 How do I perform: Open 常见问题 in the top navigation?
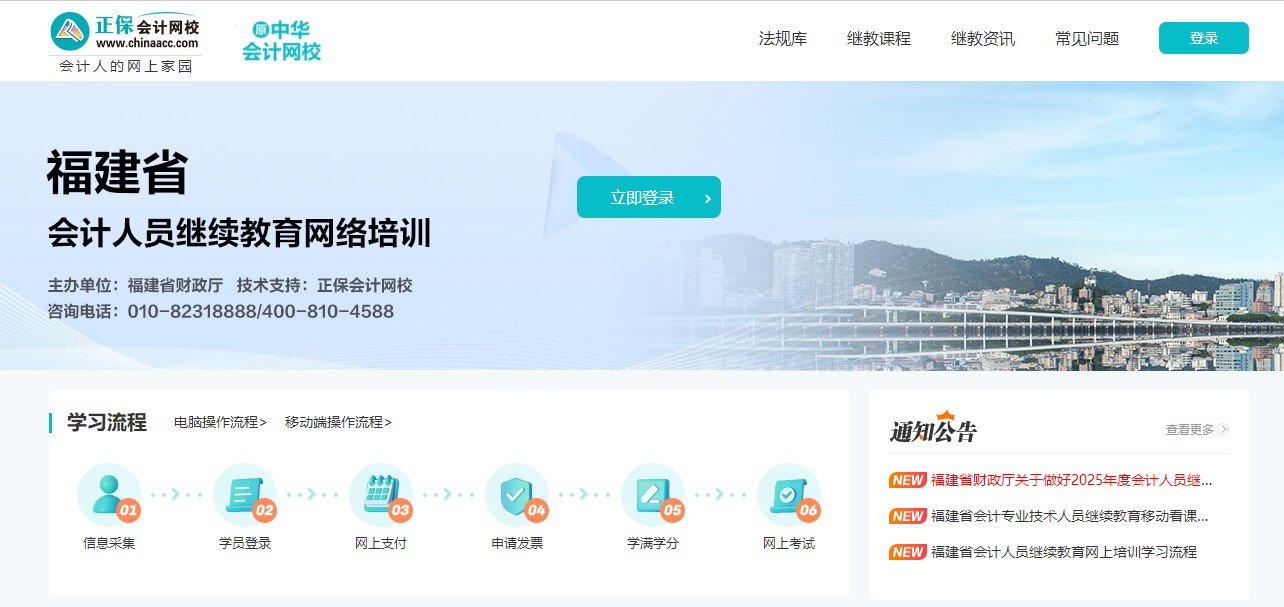(1087, 39)
